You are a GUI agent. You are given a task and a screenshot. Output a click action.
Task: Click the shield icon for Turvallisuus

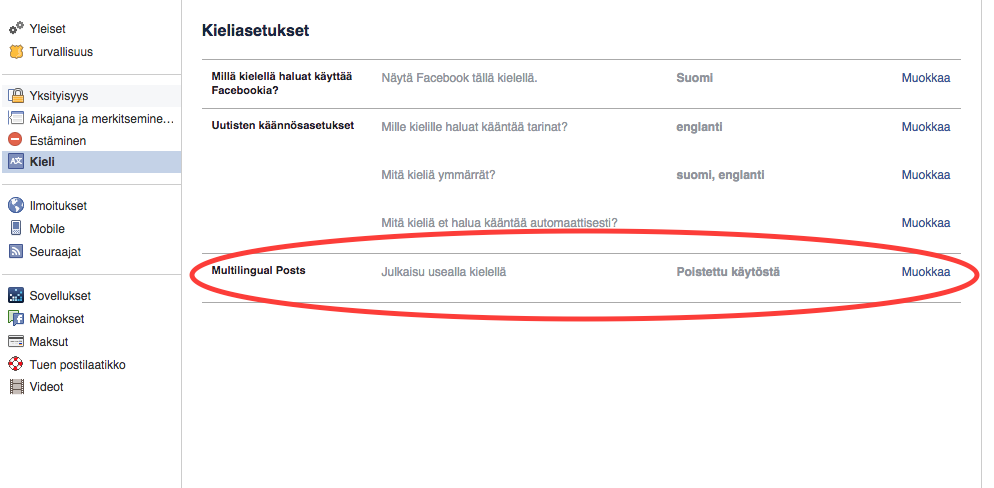point(16,51)
